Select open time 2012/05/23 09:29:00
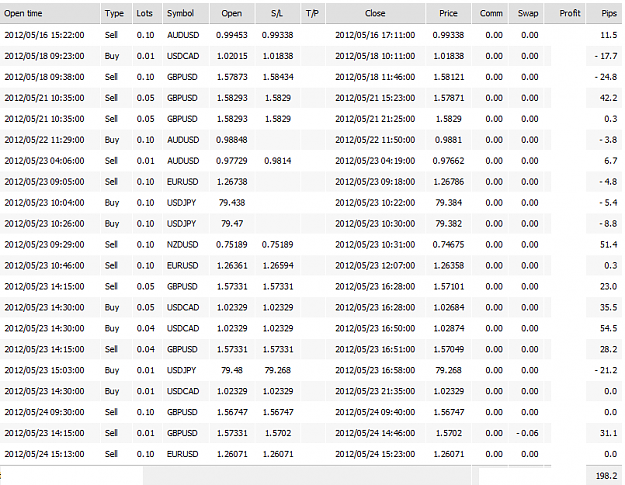 point(44,245)
